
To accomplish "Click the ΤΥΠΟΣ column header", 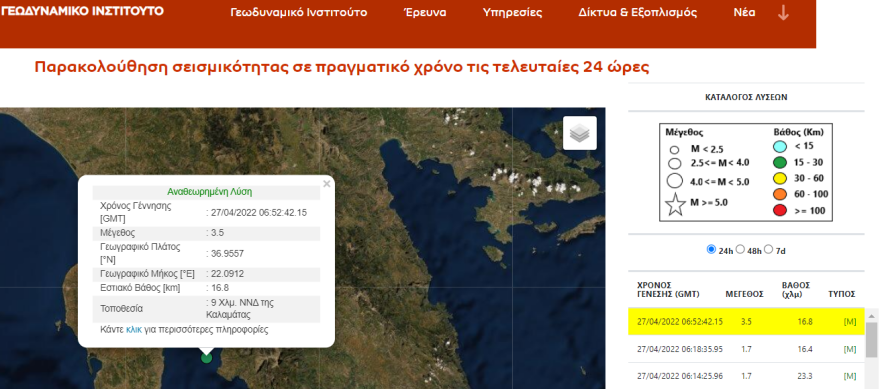I will coord(841,294).
